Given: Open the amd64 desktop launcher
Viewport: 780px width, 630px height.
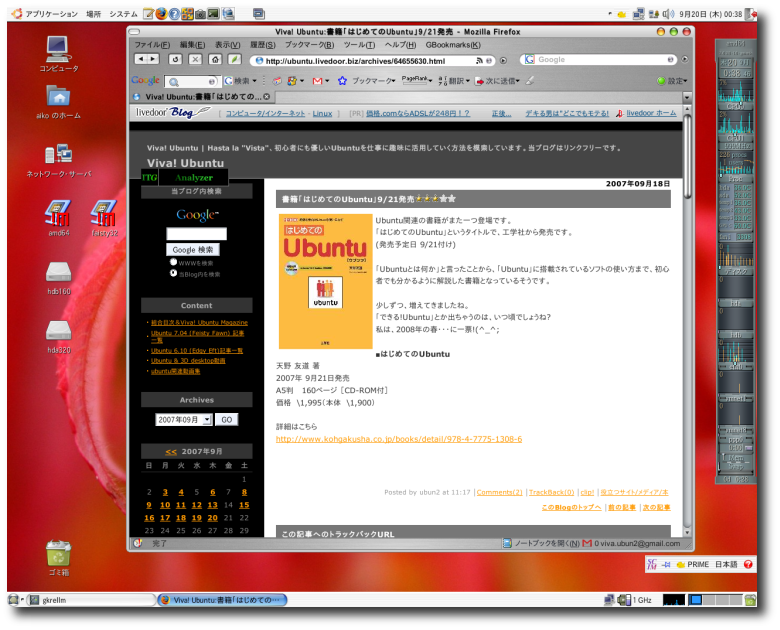Looking at the screenshot, I should 59,217.
